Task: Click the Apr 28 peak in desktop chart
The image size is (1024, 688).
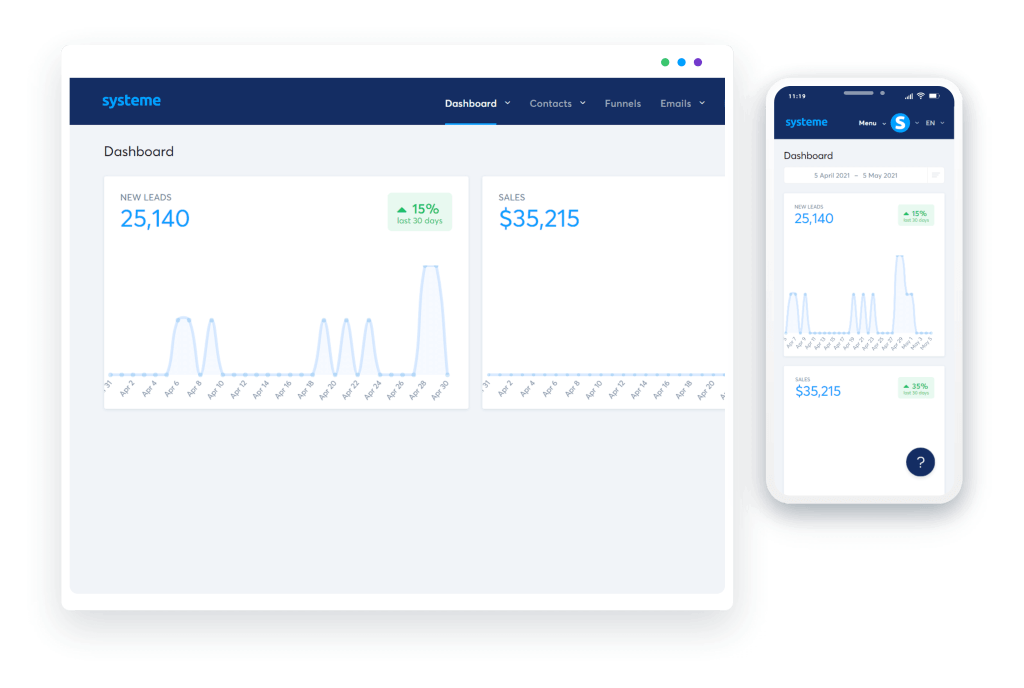Action: 431,267
